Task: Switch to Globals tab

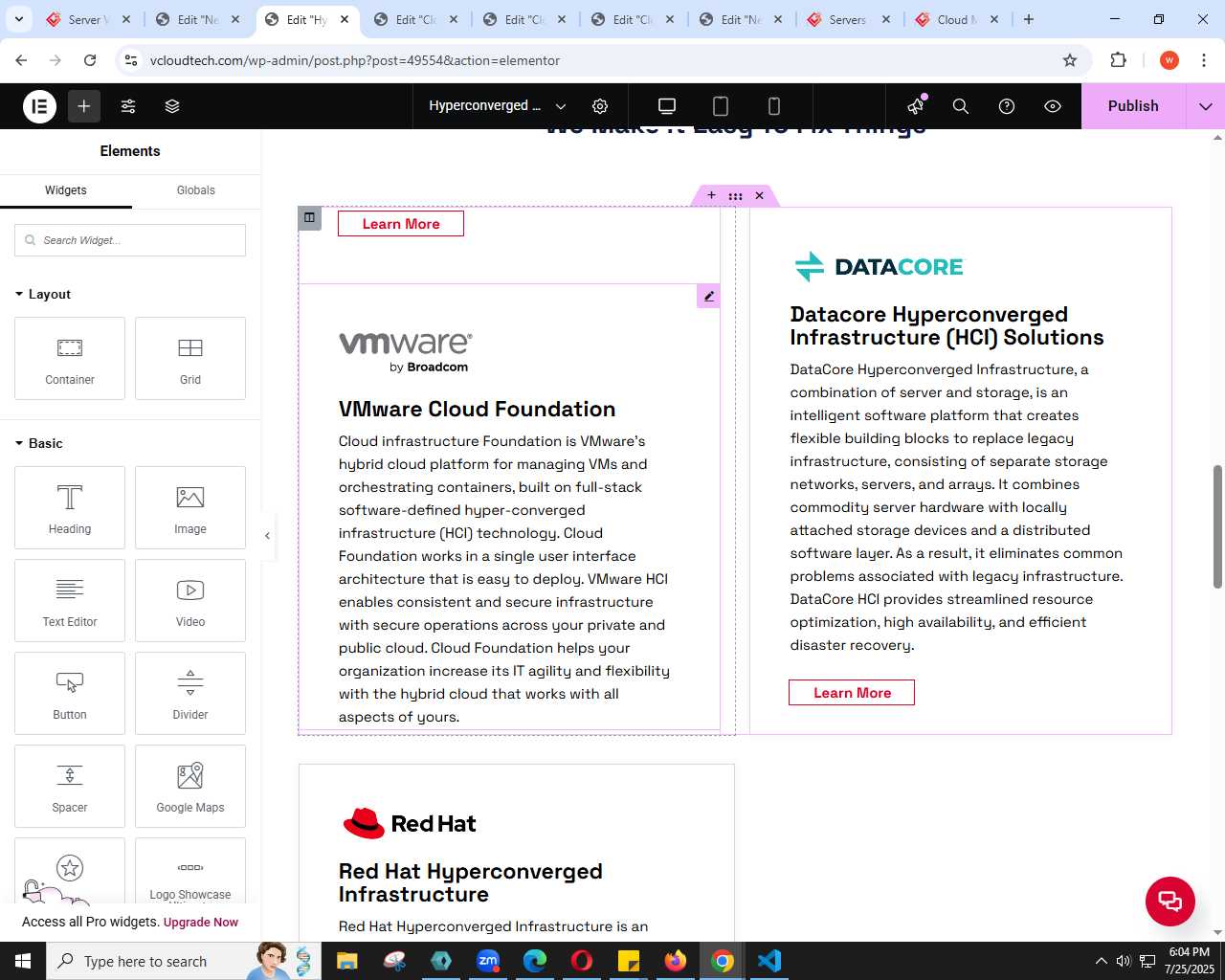Action: pyautogui.click(x=196, y=190)
